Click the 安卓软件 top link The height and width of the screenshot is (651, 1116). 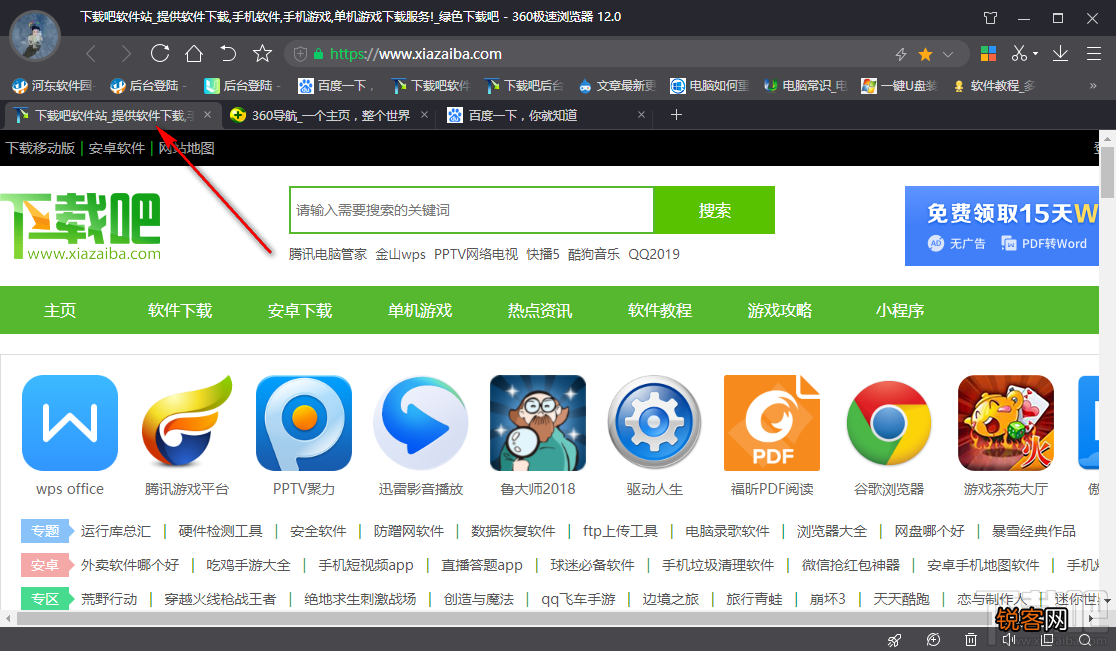117,148
